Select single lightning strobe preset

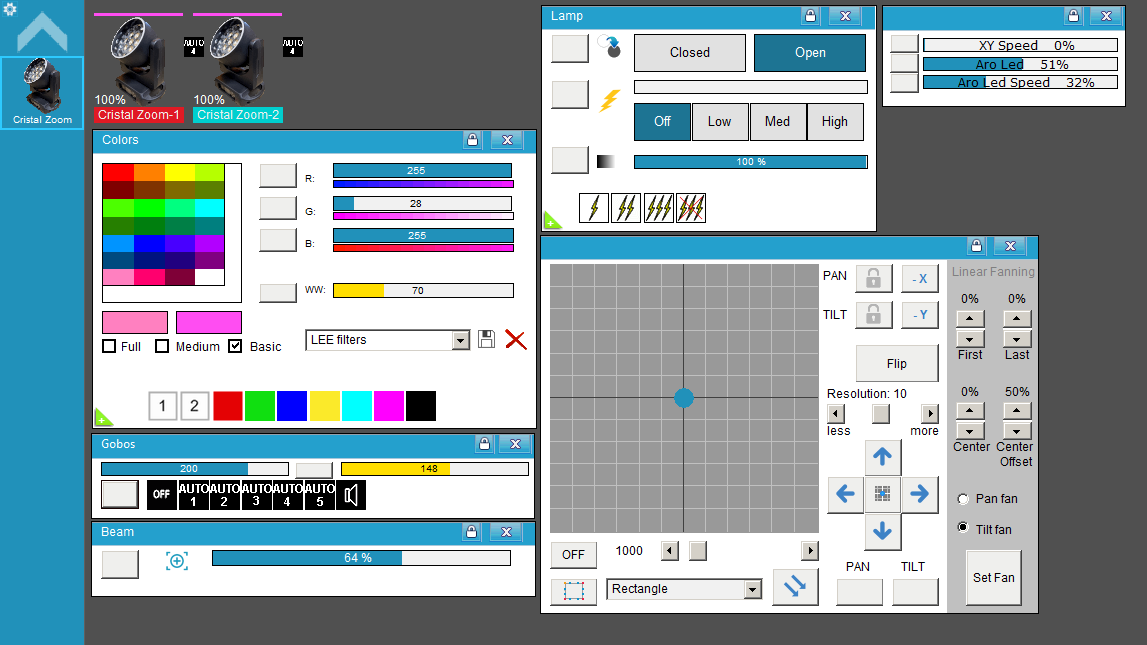pos(594,208)
